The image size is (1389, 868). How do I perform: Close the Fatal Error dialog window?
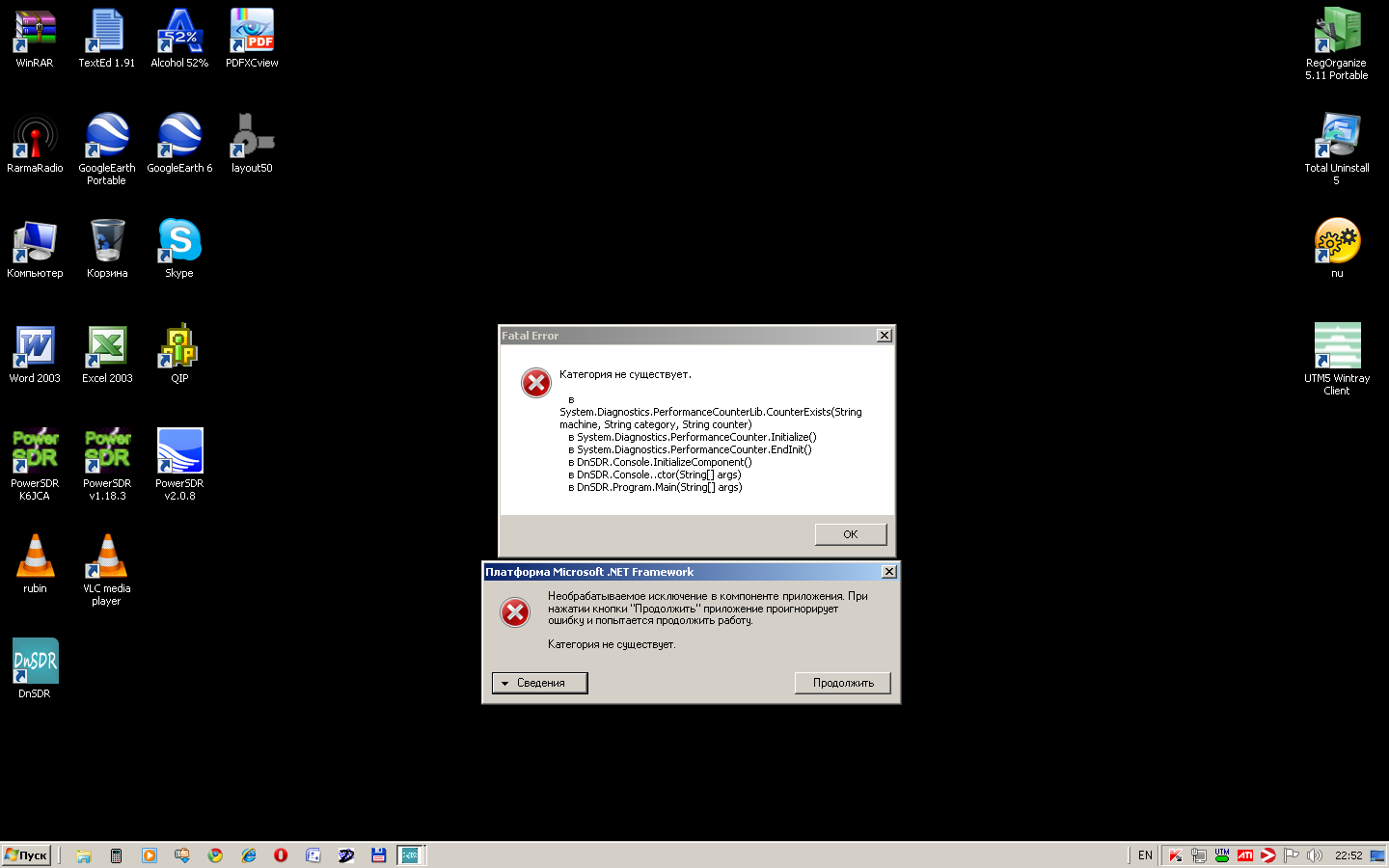(884, 336)
